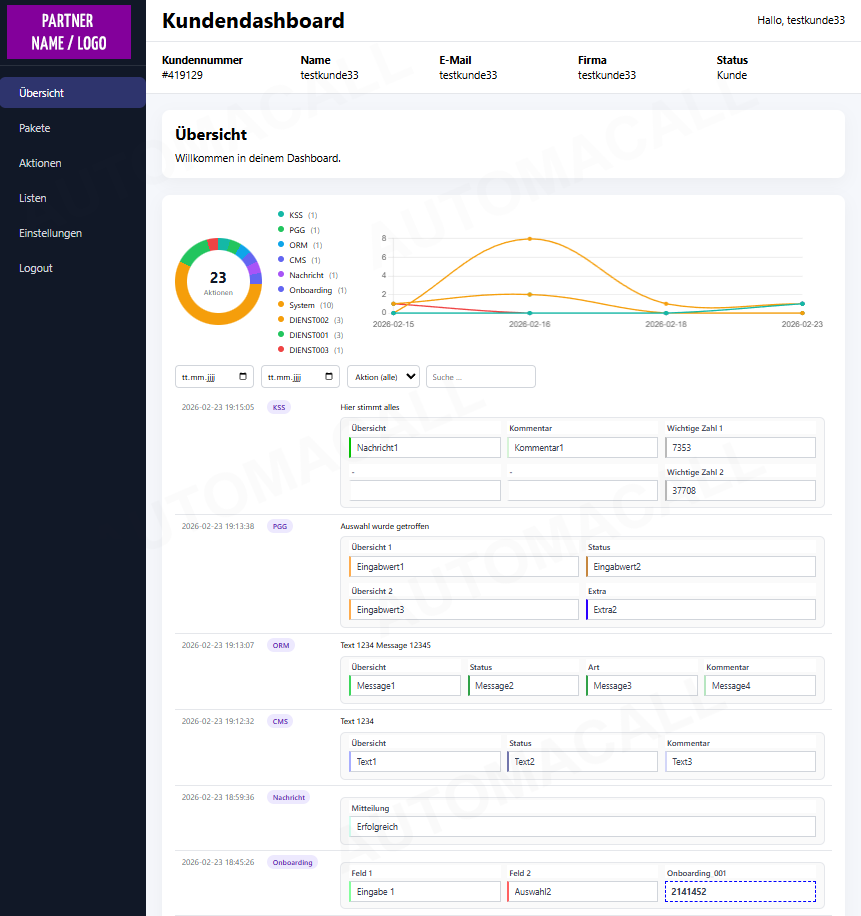Open Listen from the sidebar

click(33, 198)
